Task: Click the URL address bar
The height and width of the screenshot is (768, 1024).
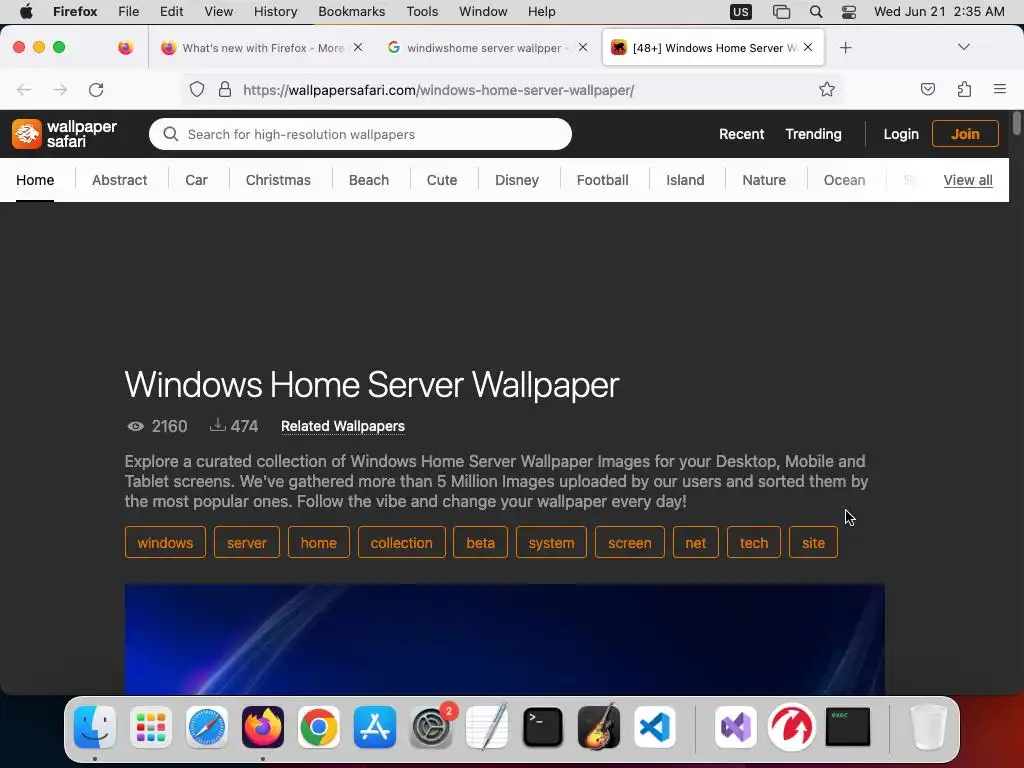Action: click(x=513, y=89)
